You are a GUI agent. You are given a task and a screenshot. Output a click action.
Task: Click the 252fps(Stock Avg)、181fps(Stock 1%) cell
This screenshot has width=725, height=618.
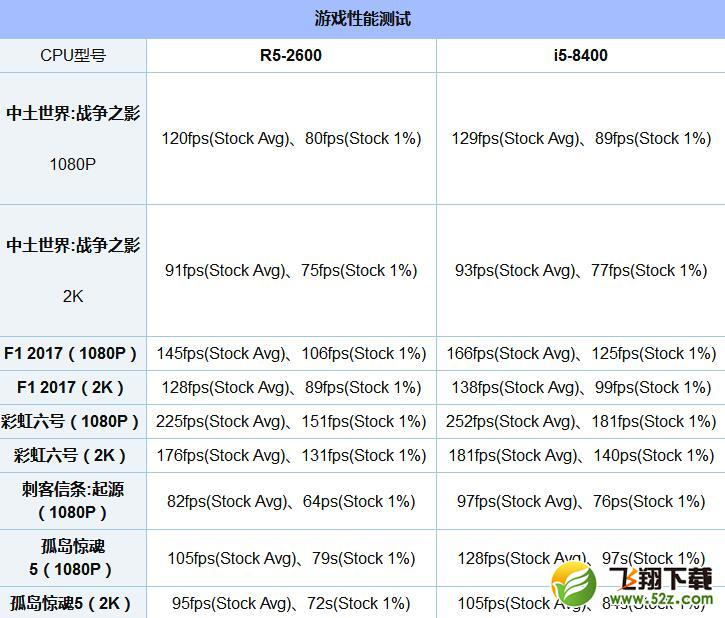pyautogui.click(x=581, y=422)
